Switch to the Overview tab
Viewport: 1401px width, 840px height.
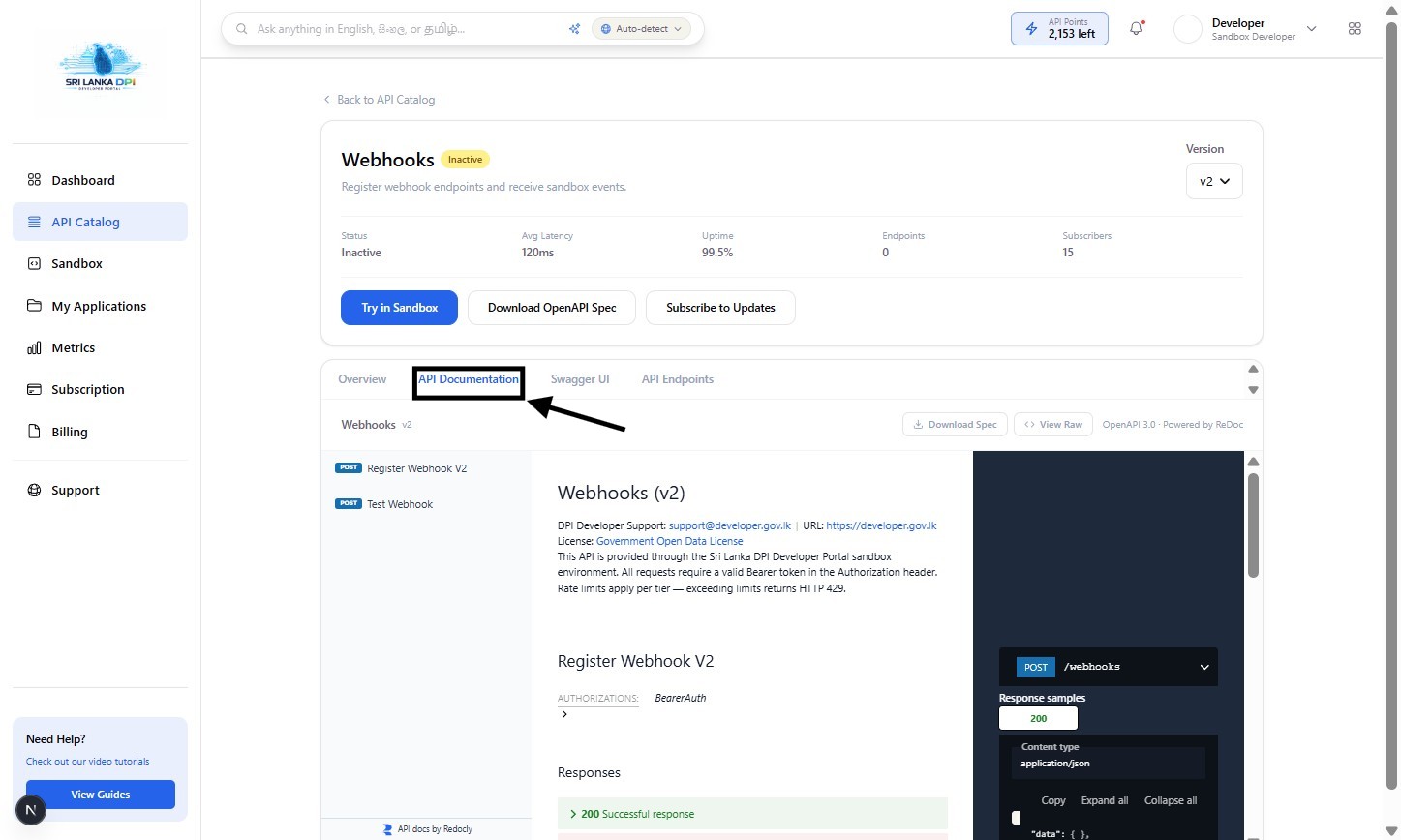tap(362, 379)
